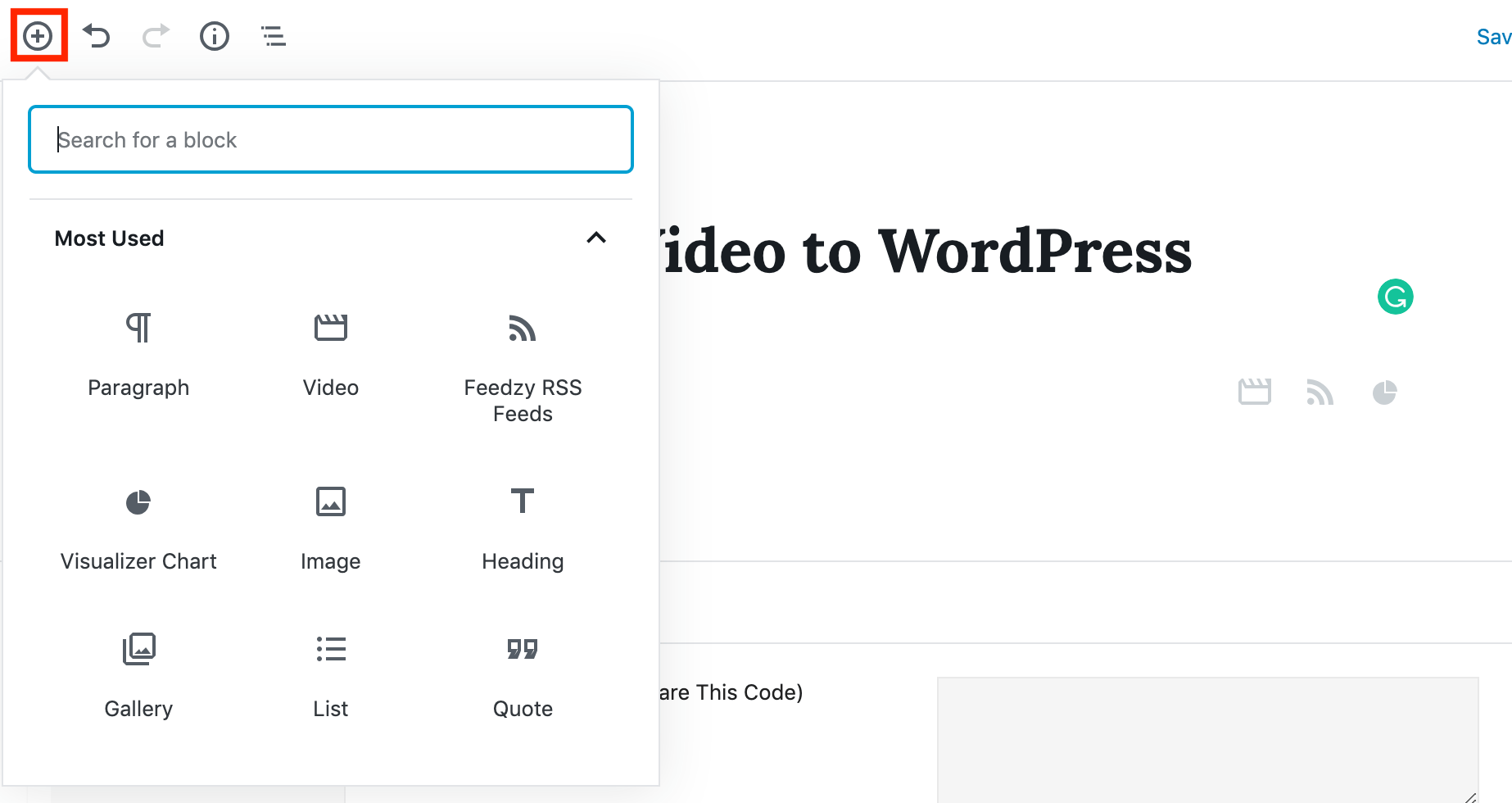Click the faded video shortcut icon in editor
This screenshot has width=1512, height=803.
click(1254, 392)
